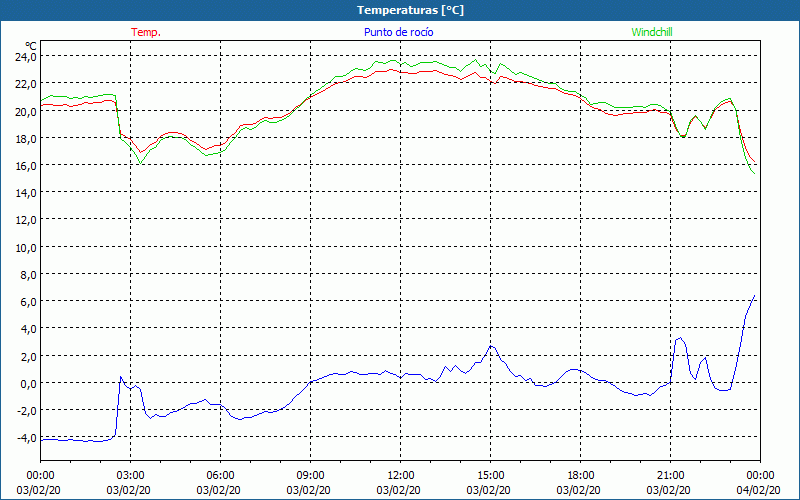Viewport: 800px width, 500px height.
Task: Click the '06:00' time axis label
Action: (220, 476)
